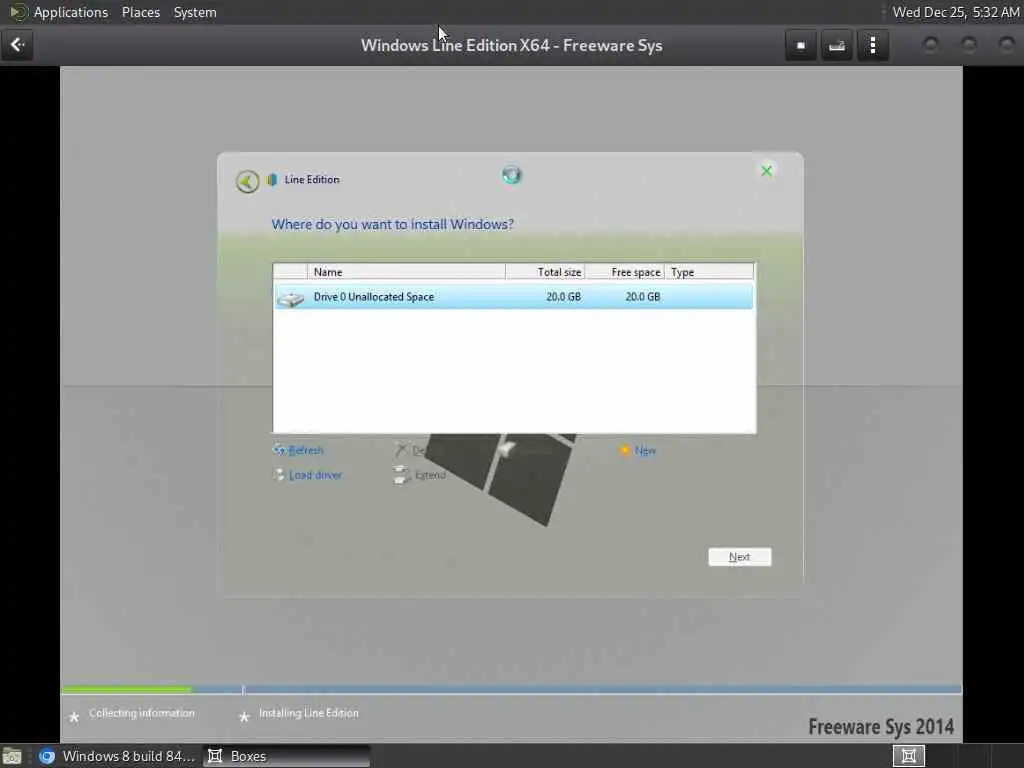Open the System menu
1024x768 pixels.
[x=195, y=12]
